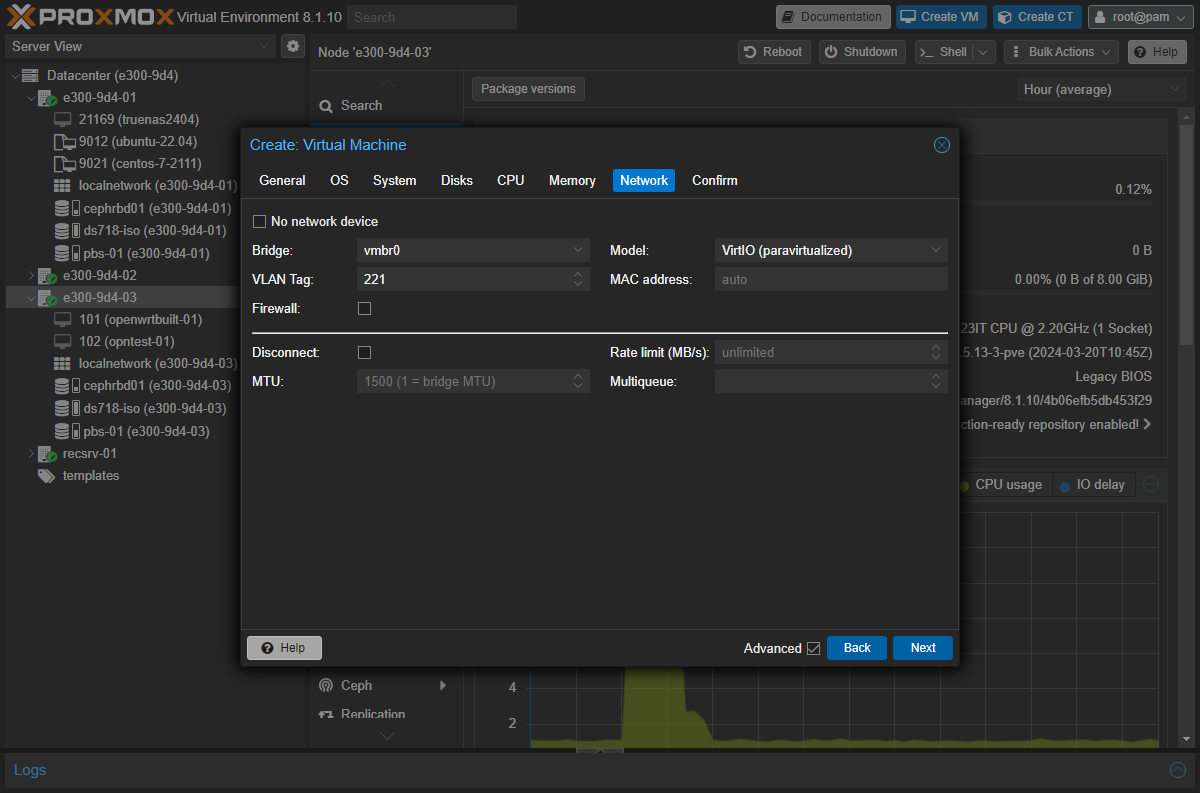Click the Reboot button
Image resolution: width=1200 pixels, height=793 pixels.
[775, 52]
